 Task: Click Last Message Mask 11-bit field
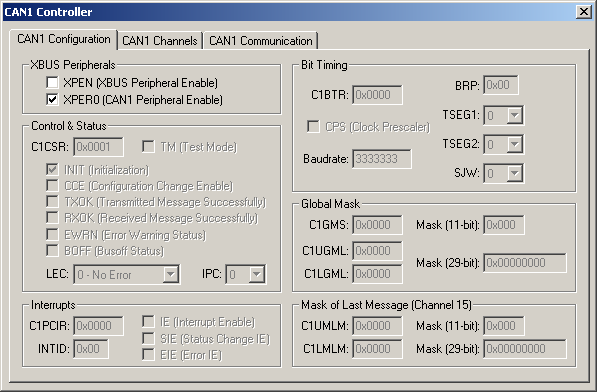(504, 326)
